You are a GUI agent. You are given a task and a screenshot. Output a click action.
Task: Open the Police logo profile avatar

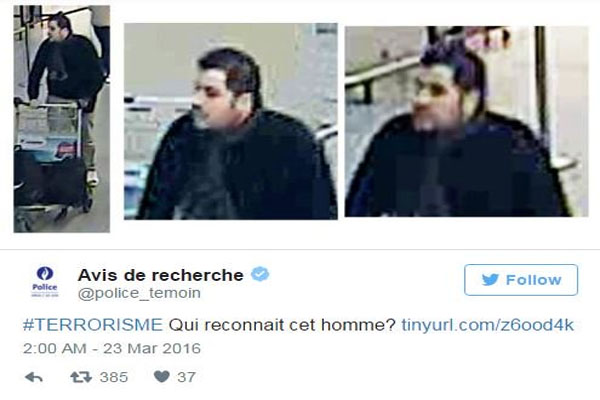point(45,282)
